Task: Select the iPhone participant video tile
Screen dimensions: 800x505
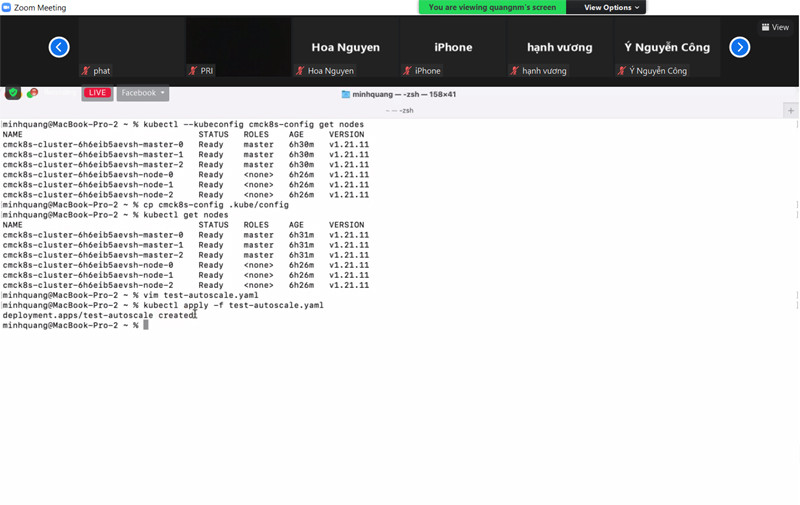Action: tap(453, 47)
